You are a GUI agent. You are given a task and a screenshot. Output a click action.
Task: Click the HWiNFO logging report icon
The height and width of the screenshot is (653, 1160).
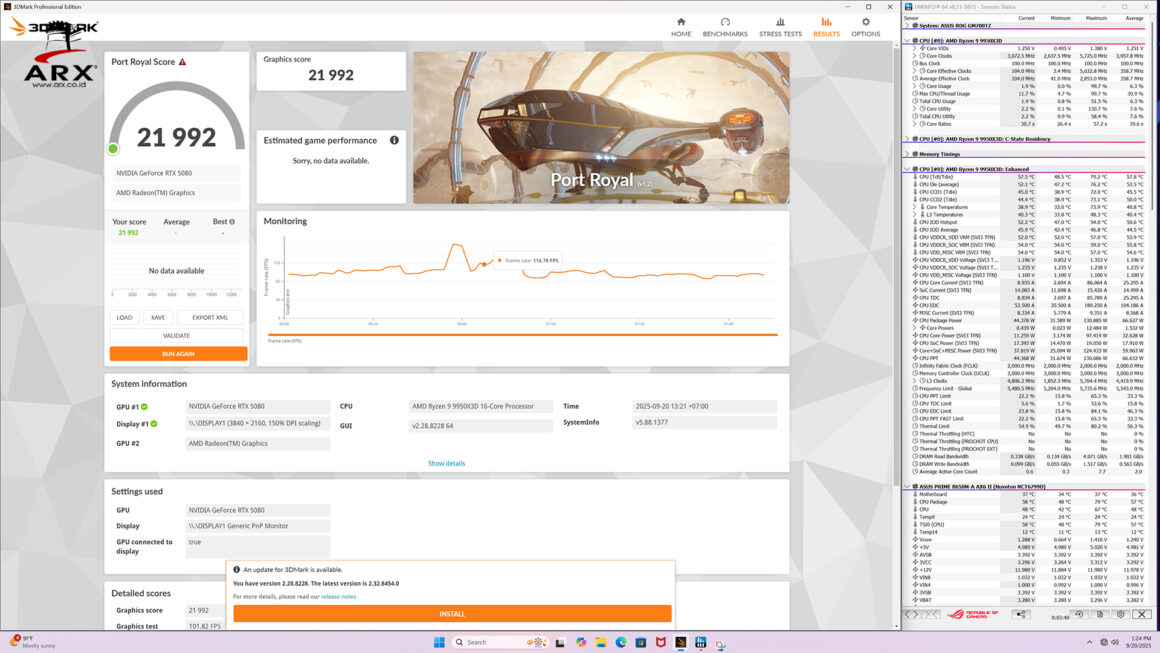[x=1100, y=615]
